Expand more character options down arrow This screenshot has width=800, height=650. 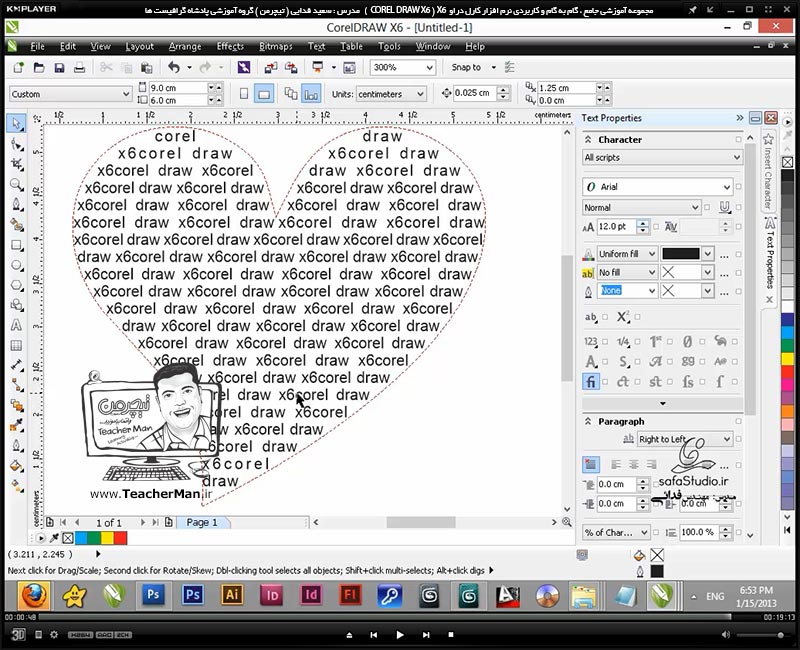click(x=662, y=404)
